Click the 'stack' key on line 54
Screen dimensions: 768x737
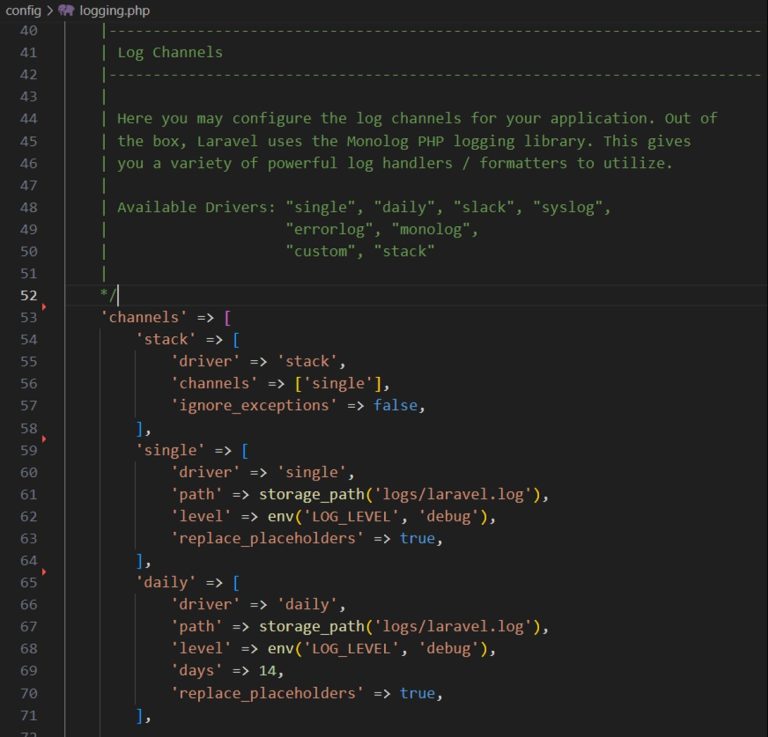166,339
